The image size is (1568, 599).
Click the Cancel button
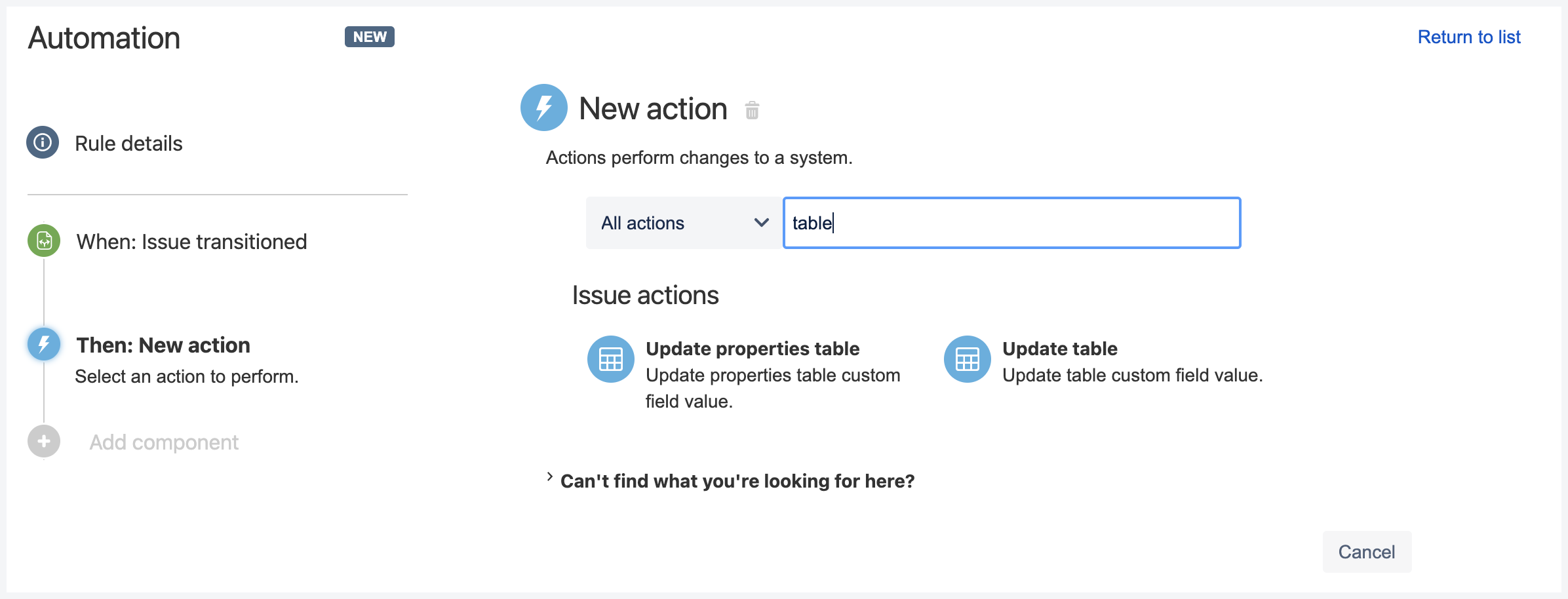[1367, 552]
